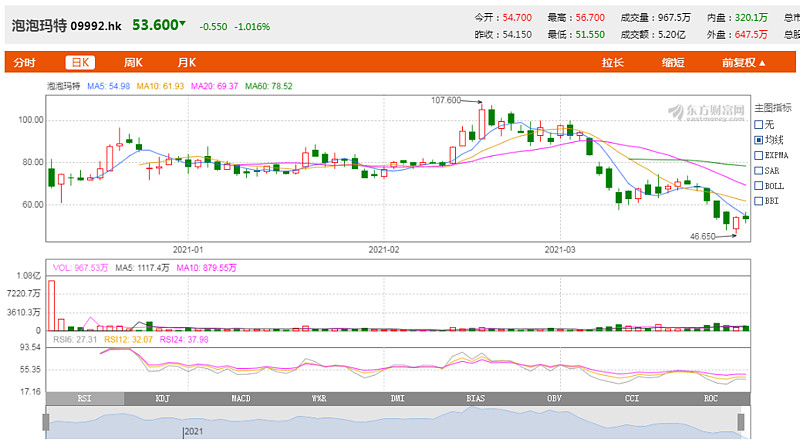Click the 2021-01 date axis label
Image resolution: width=800 pixels, height=443 pixels.
coord(188,250)
